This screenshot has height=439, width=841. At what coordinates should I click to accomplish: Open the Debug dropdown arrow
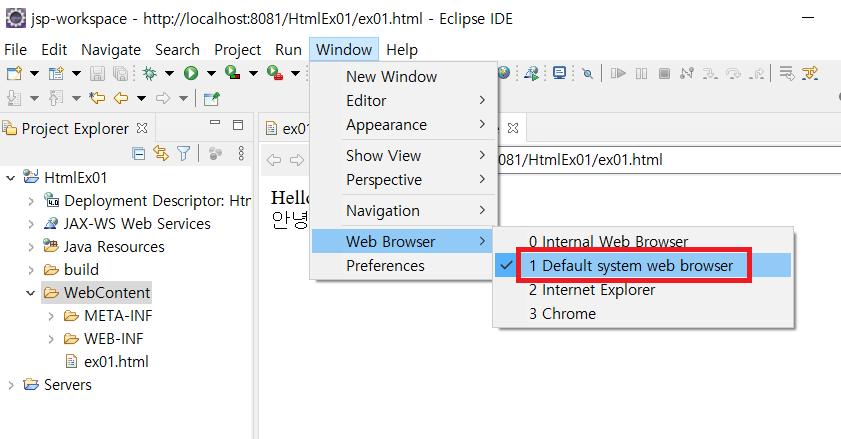pos(169,74)
